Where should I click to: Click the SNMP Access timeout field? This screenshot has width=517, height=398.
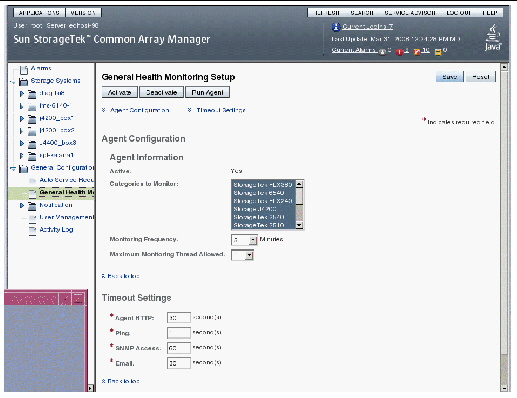179,348
